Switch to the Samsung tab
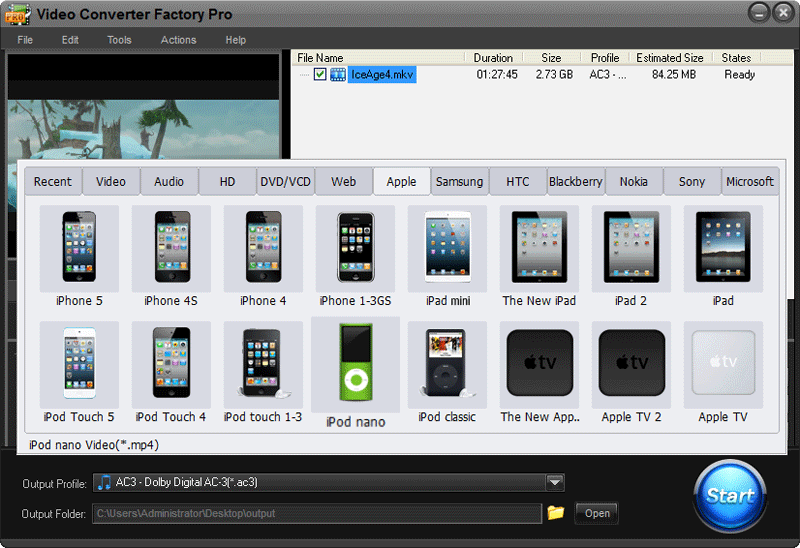Screen dimensions: 800x548 (x=460, y=182)
